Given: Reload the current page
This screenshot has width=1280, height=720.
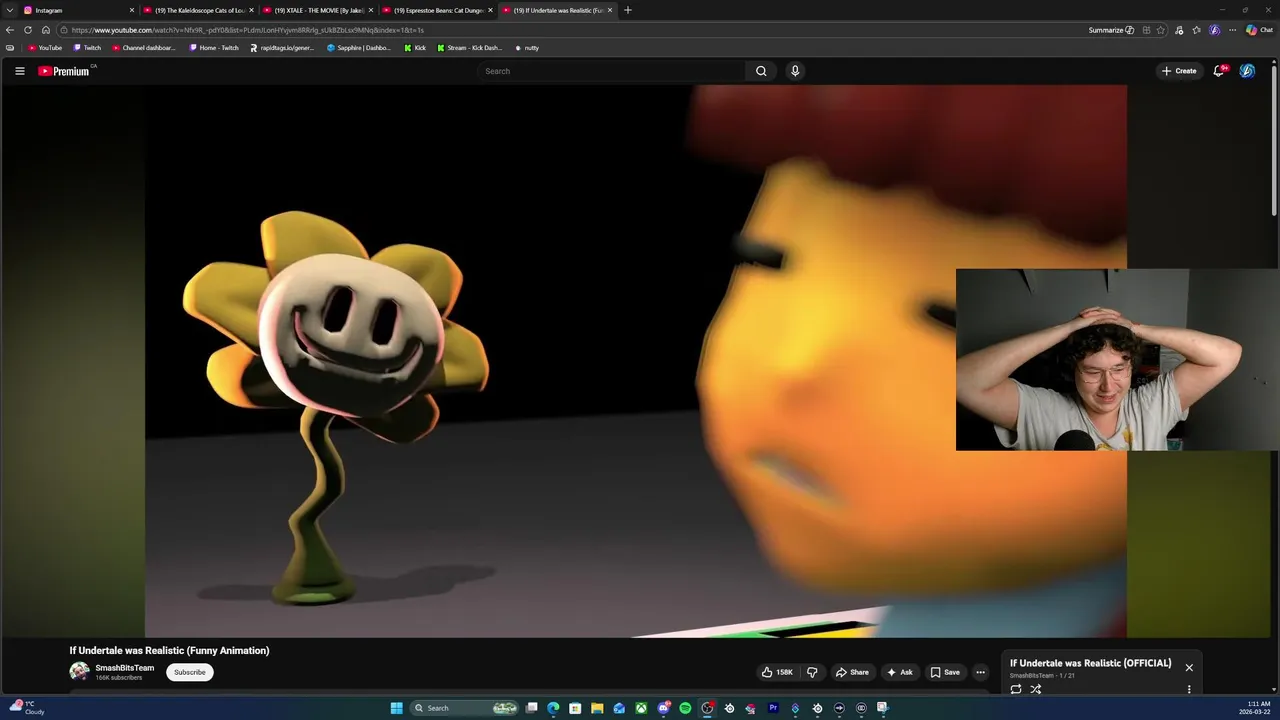Looking at the screenshot, I should pyautogui.click(x=28, y=30).
